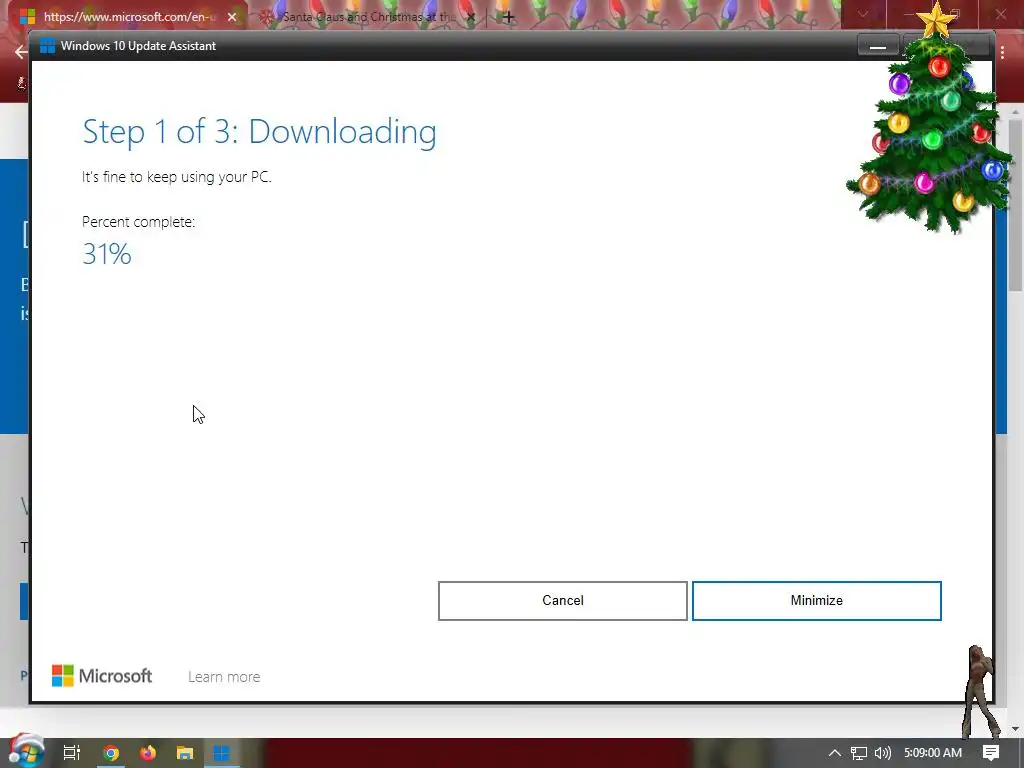Screen dimensions: 1024x768
Task: Open the browser tab search dropdown
Action: point(863,14)
